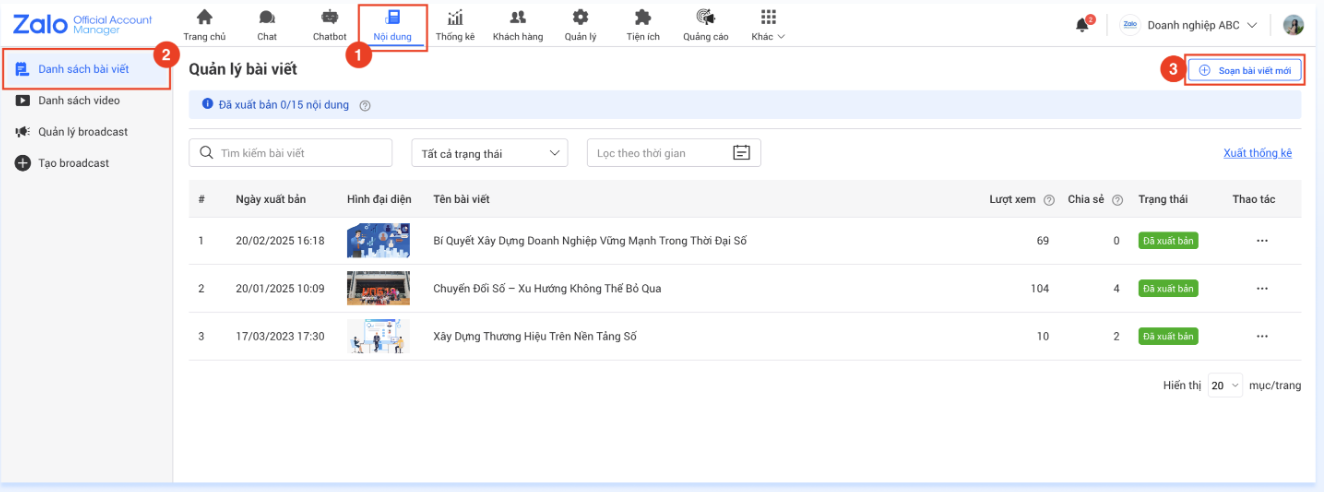Click the Tìm kiếm bài viết search field
1324x492 pixels.
291,153
